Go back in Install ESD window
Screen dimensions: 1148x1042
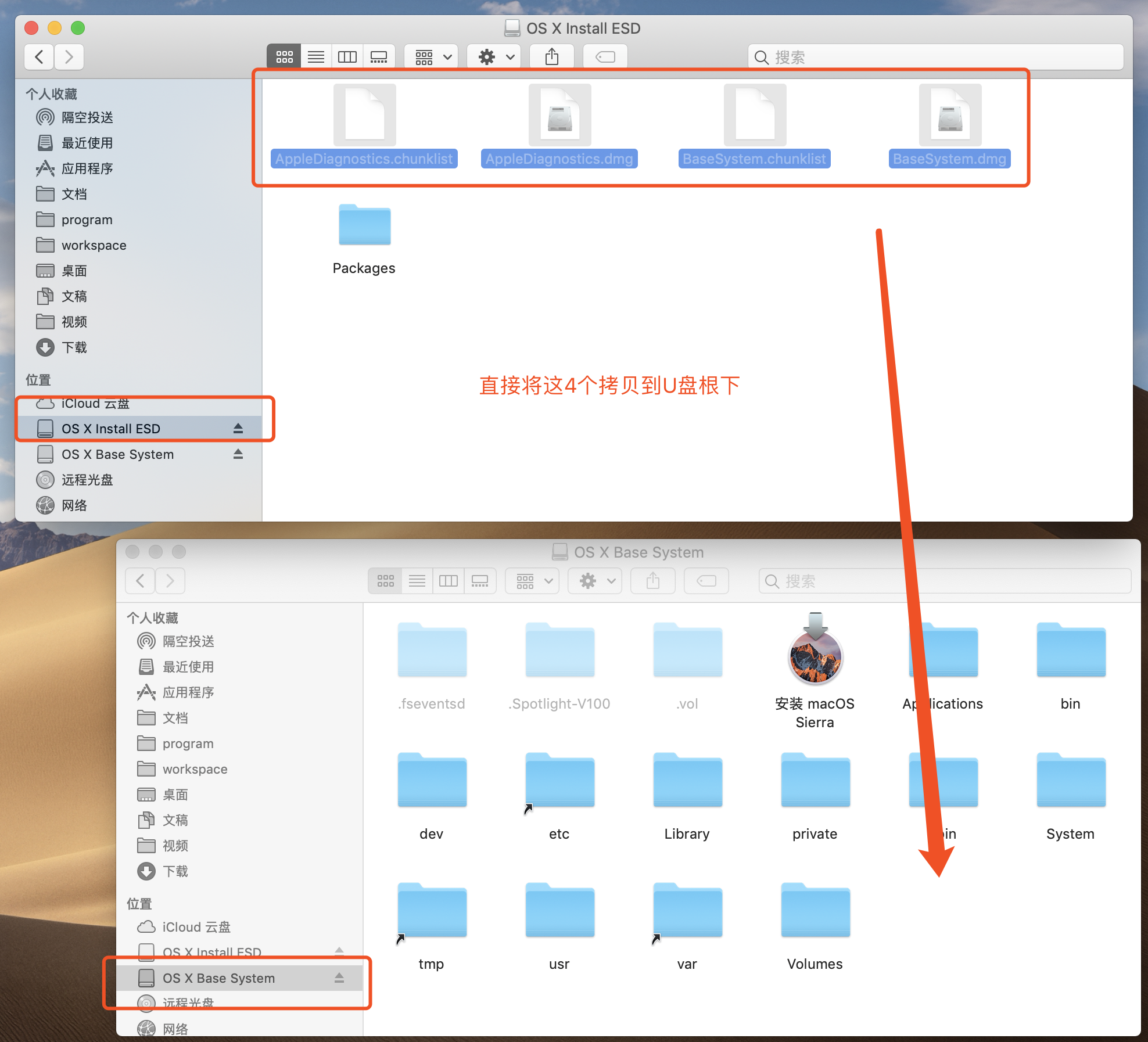pyautogui.click(x=39, y=57)
